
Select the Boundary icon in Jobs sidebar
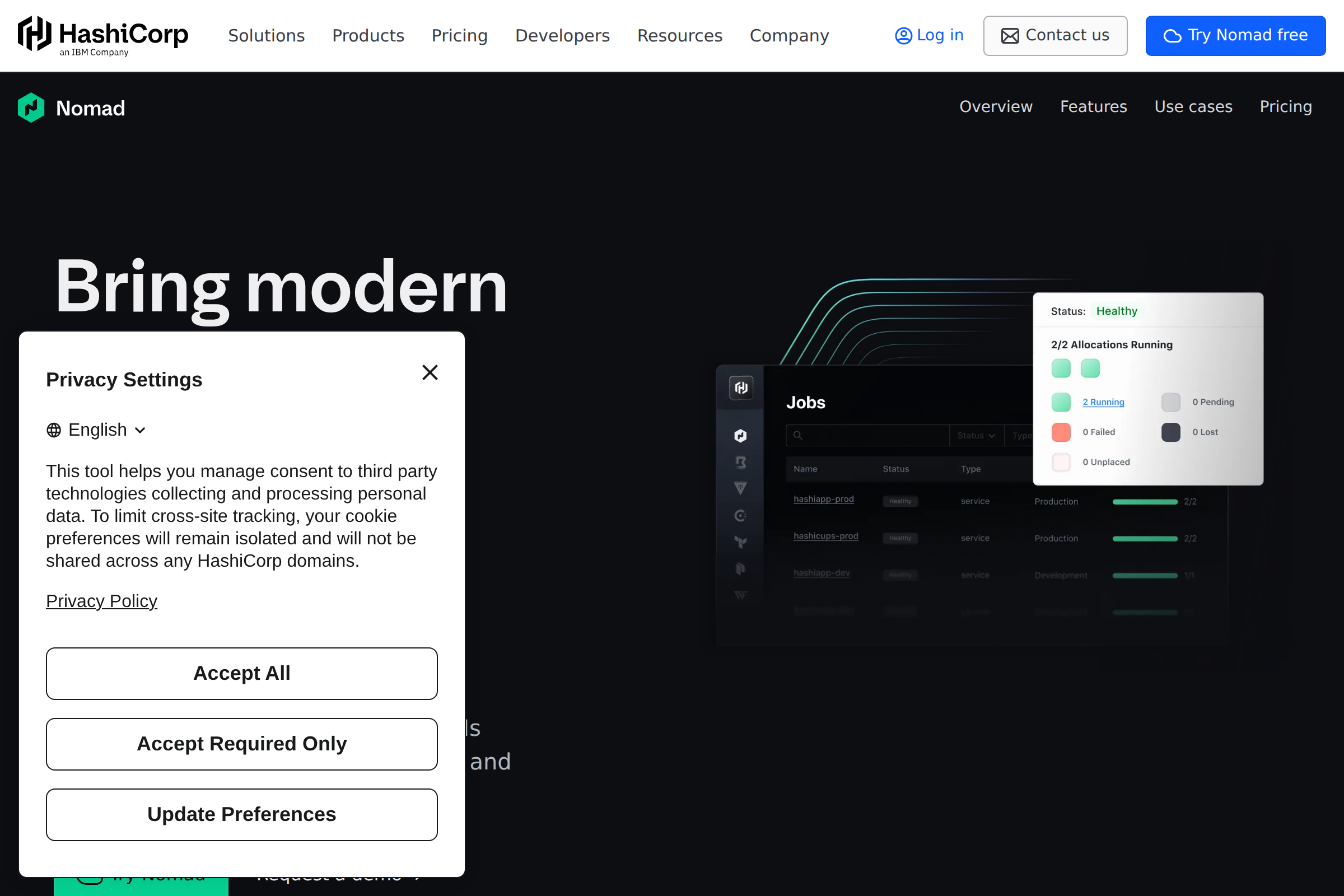click(740, 463)
